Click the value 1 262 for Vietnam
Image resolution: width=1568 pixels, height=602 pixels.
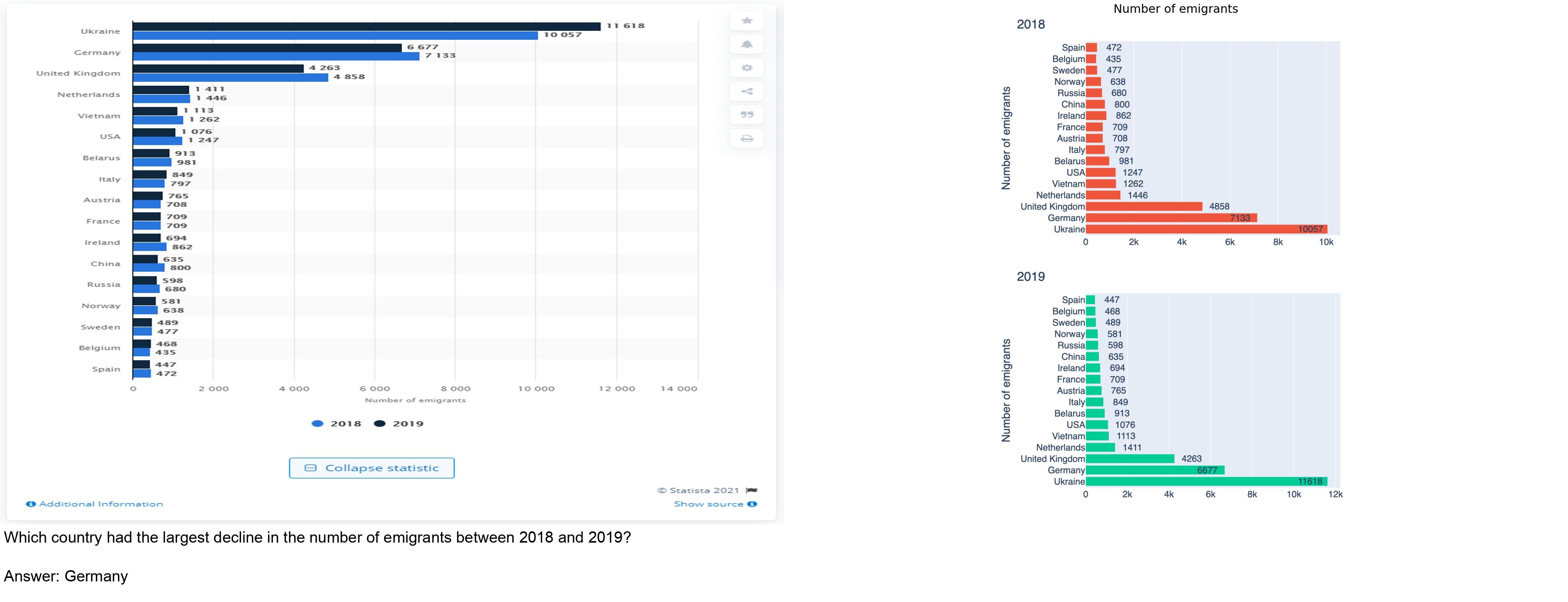coord(204,119)
